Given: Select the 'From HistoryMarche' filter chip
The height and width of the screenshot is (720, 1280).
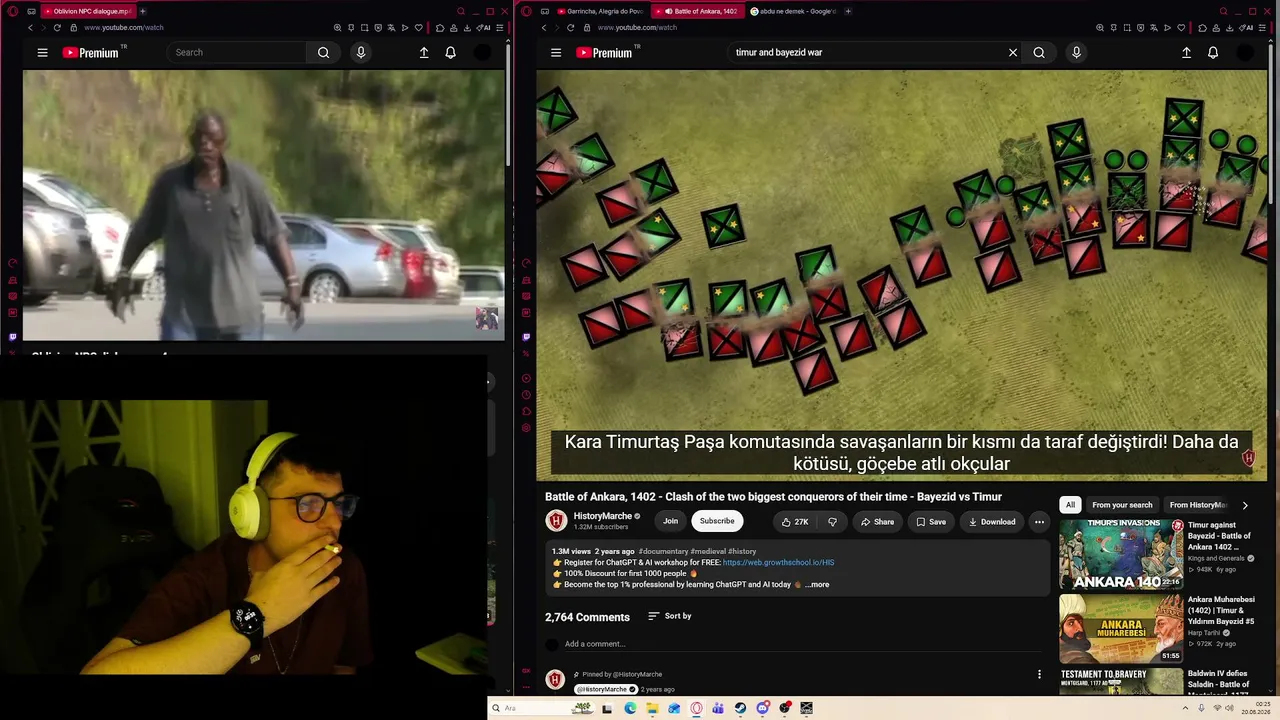Looking at the screenshot, I should pyautogui.click(x=1197, y=505).
